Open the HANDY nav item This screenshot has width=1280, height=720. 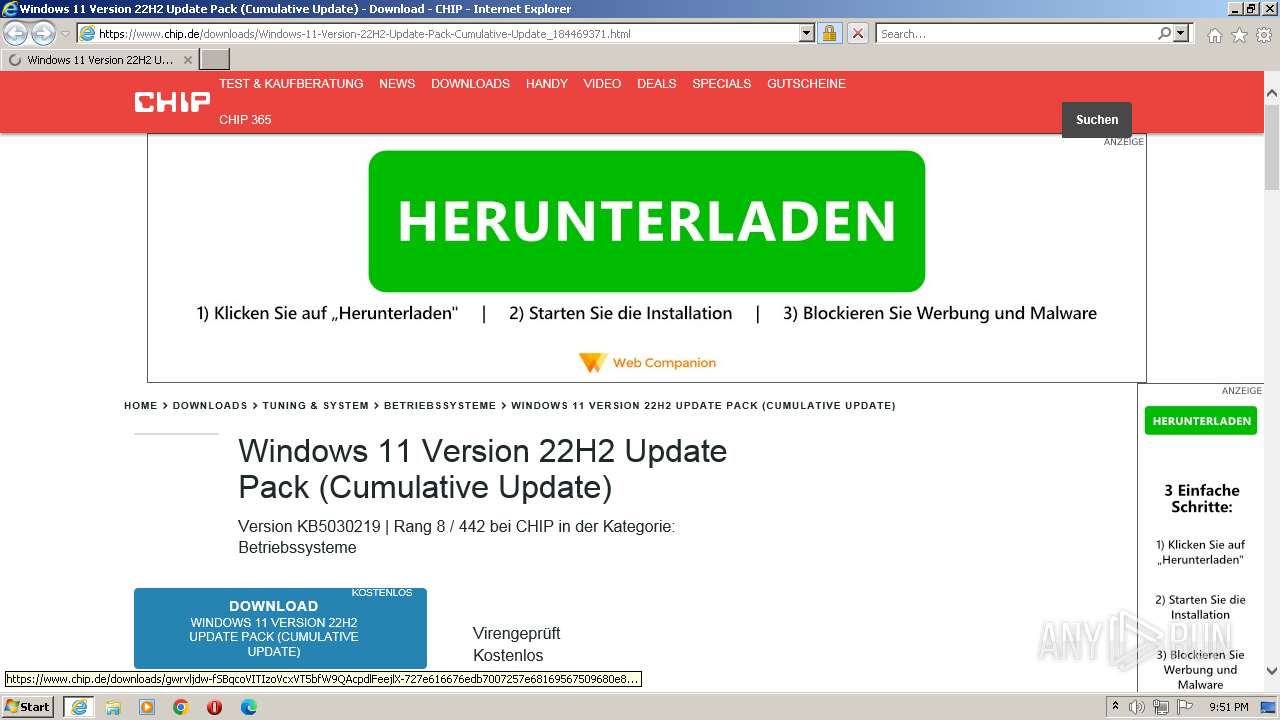(547, 83)
